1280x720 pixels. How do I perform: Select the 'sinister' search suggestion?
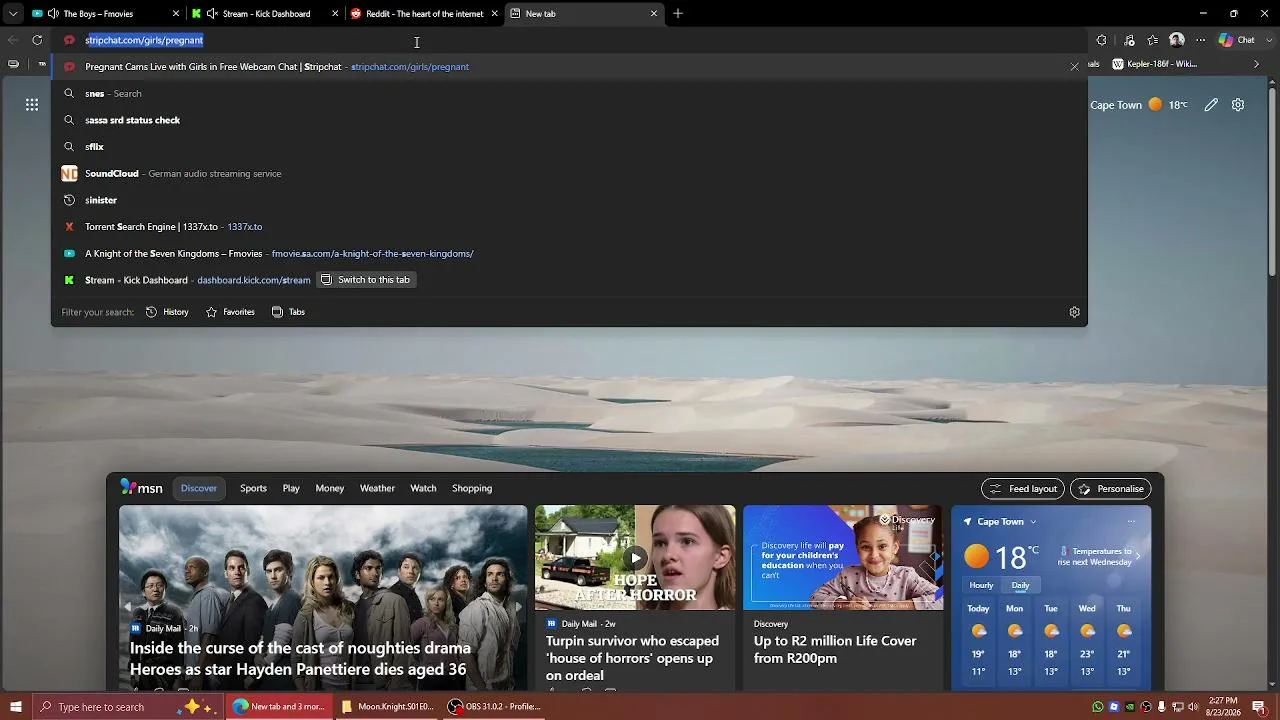point(569,200)
